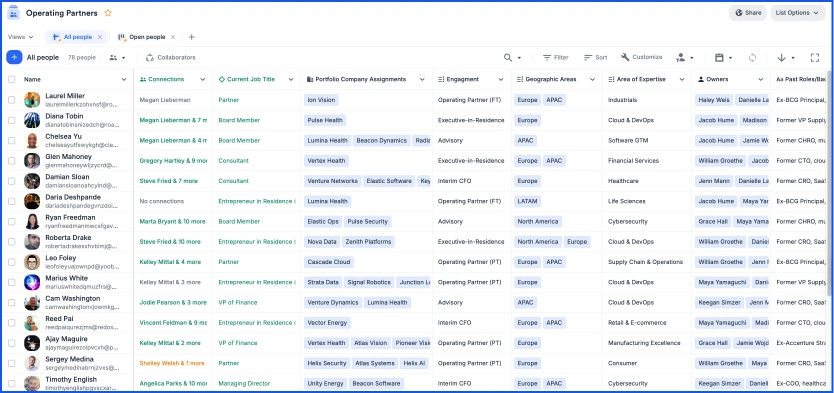Close the Open people view tab

tap(172, 37)
